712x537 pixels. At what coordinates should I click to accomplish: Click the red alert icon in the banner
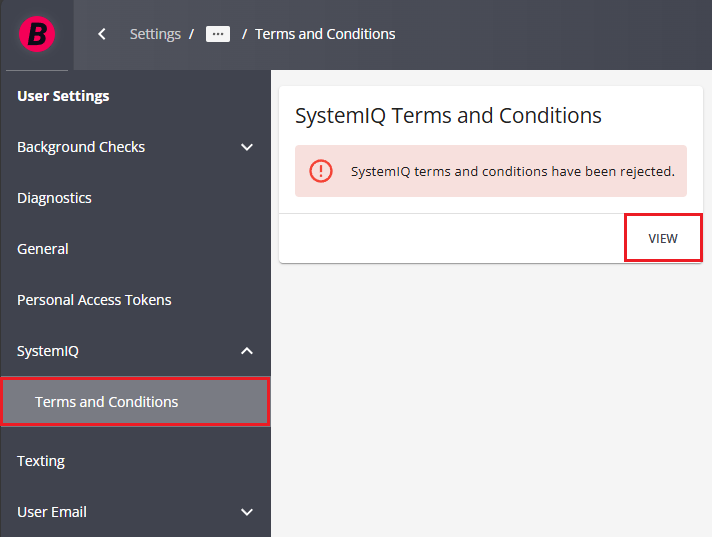pos(320,171)
